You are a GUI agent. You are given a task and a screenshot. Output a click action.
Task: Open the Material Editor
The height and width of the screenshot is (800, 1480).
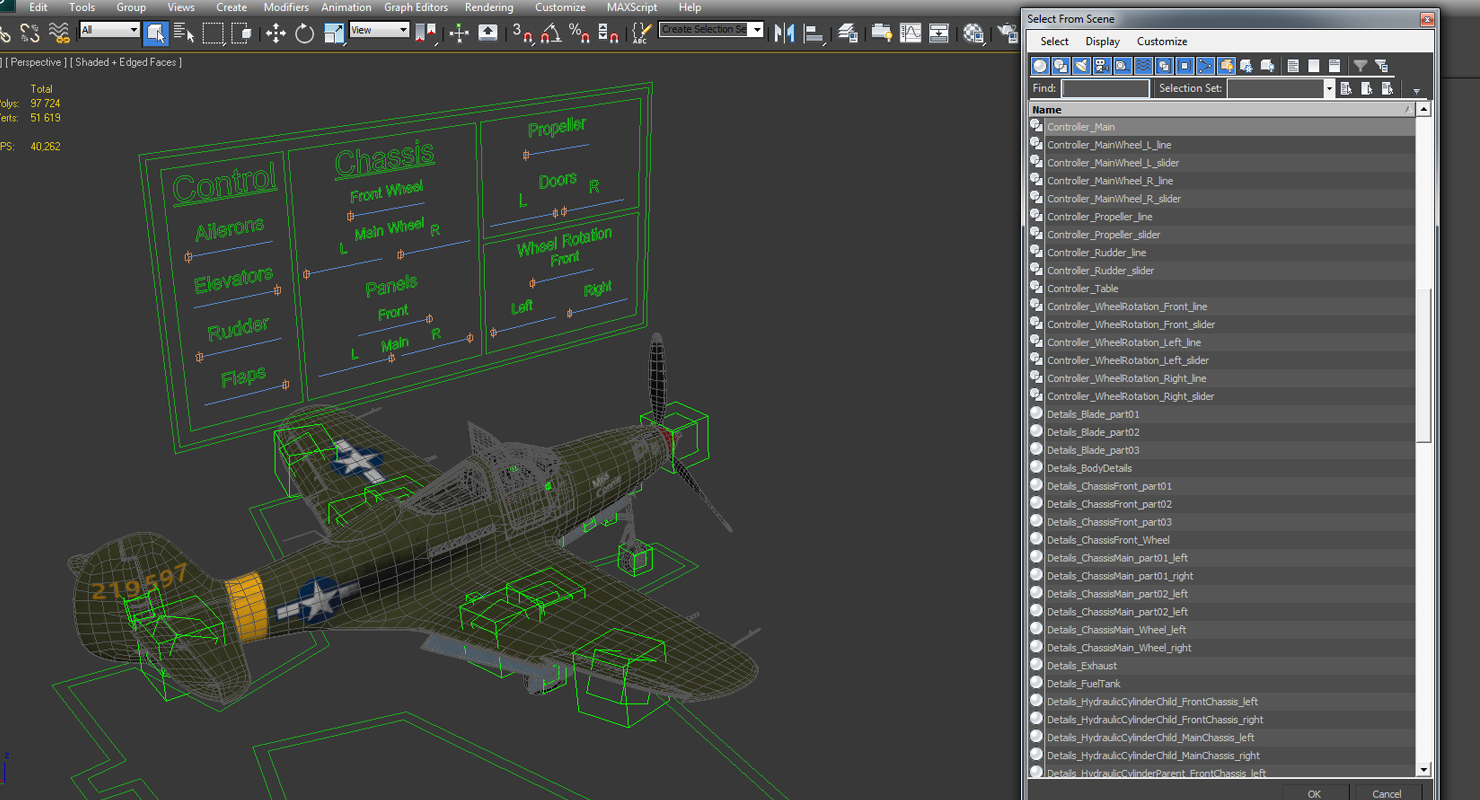[973, 32]
